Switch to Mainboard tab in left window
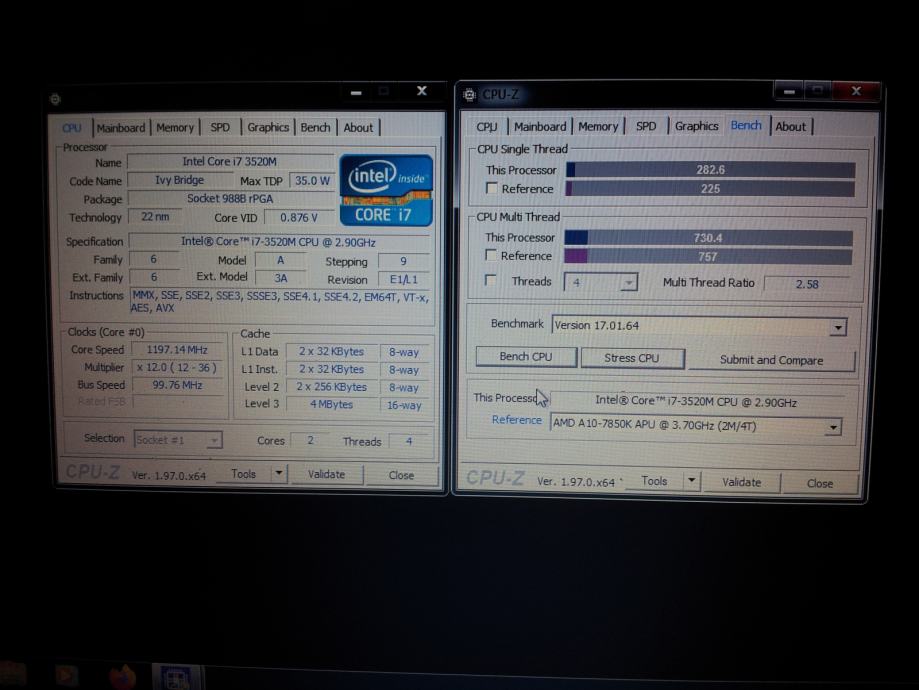Viewport: 919px width, 690px height. 121,128
